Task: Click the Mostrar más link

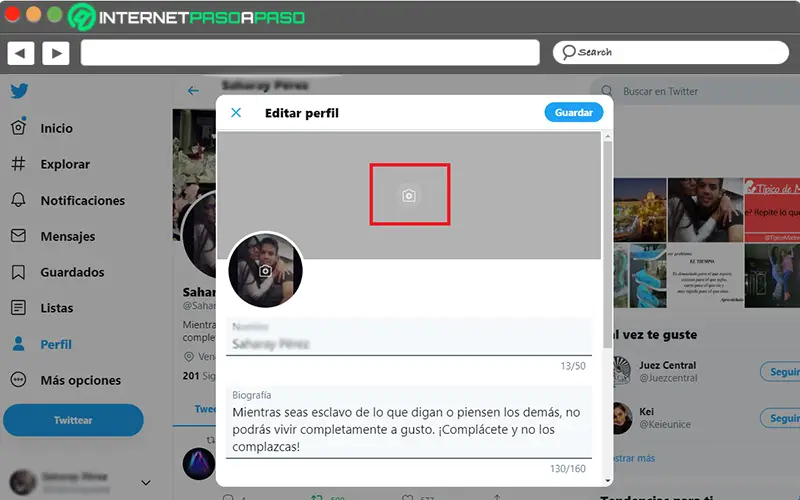Action: pos(634,458)
